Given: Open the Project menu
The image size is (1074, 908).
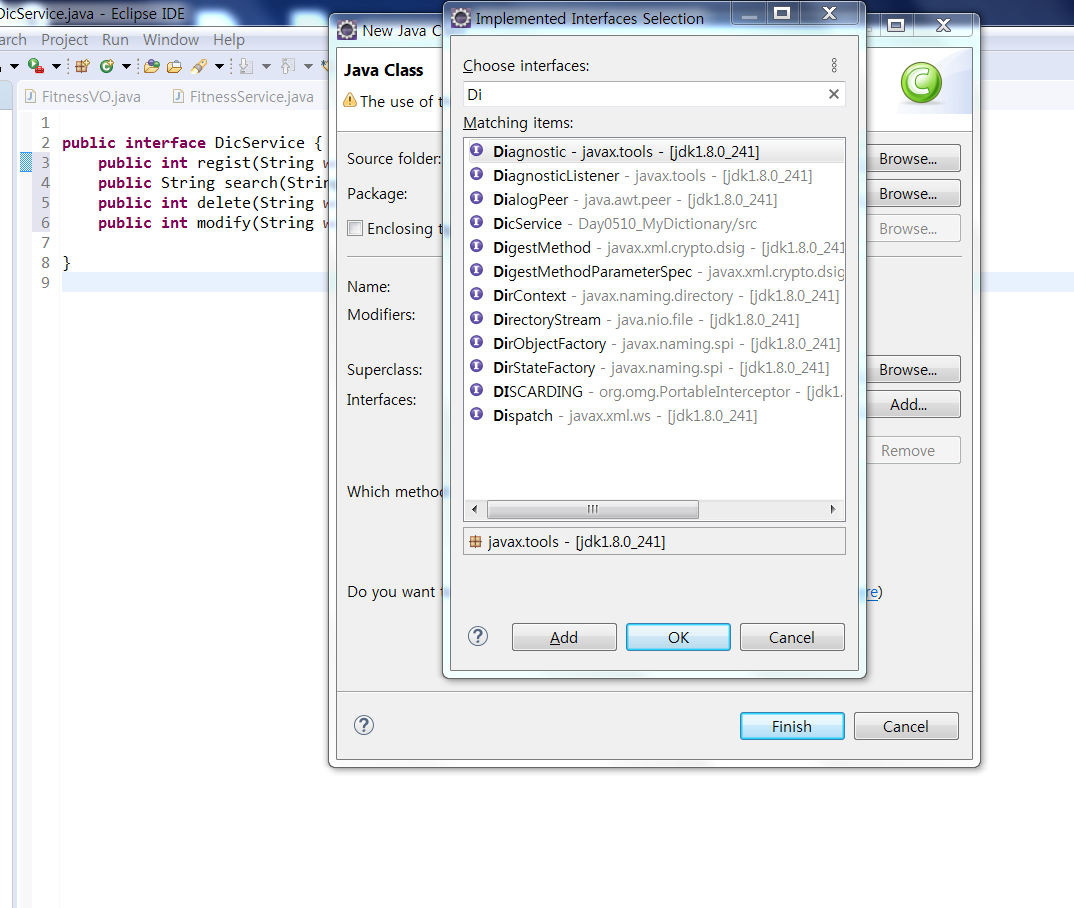Looking at the screenshot, I should (x=64, y=40).
